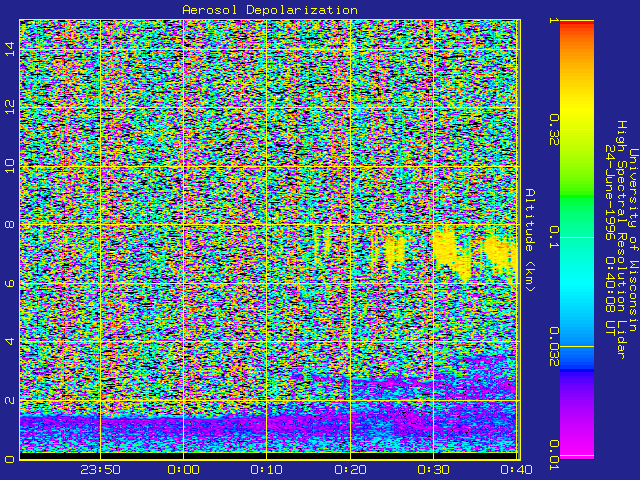Click the 'University of Wisconsin' text

(x=633, y=240)
